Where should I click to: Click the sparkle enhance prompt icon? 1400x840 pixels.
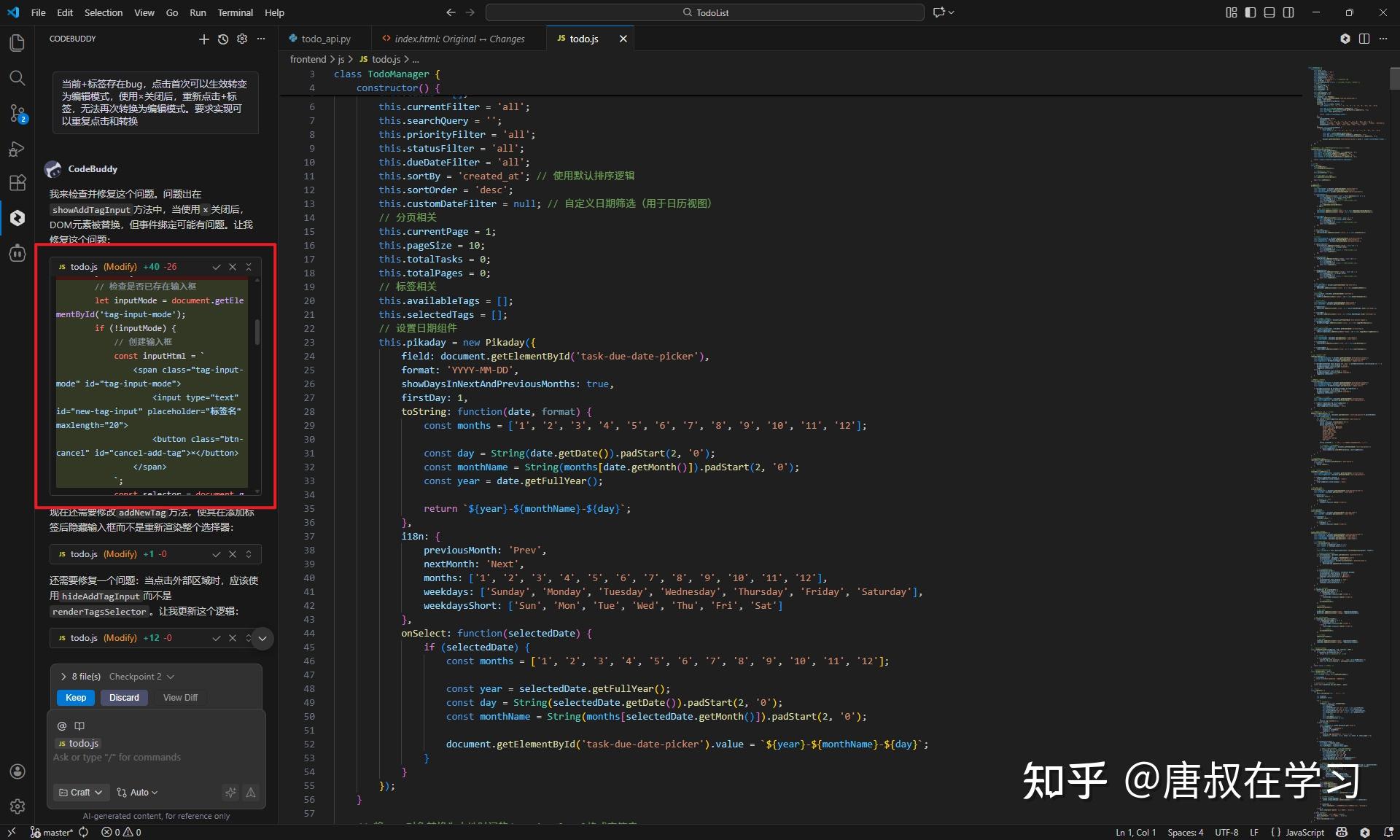coord(230,793)
